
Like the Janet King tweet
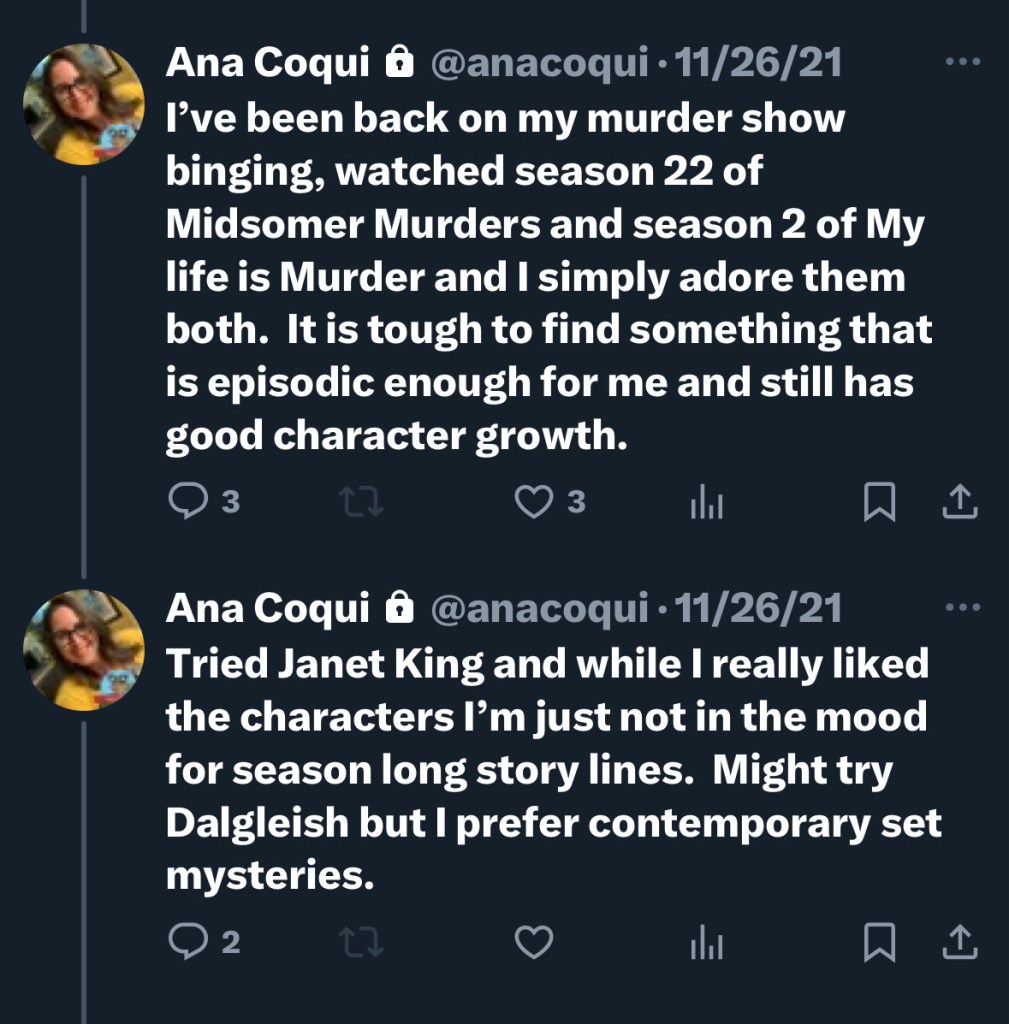(533, 942)
